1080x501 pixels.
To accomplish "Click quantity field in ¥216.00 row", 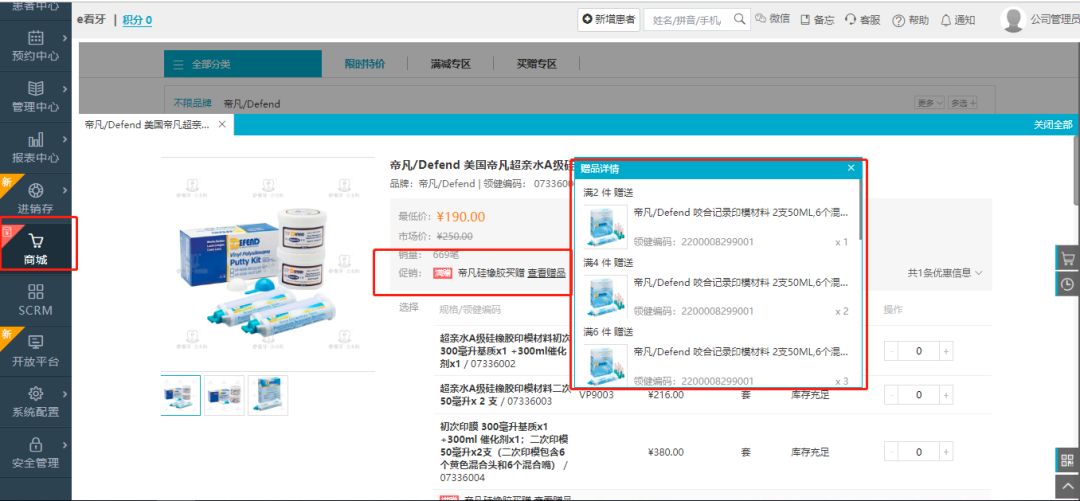I will click(919, 395).
